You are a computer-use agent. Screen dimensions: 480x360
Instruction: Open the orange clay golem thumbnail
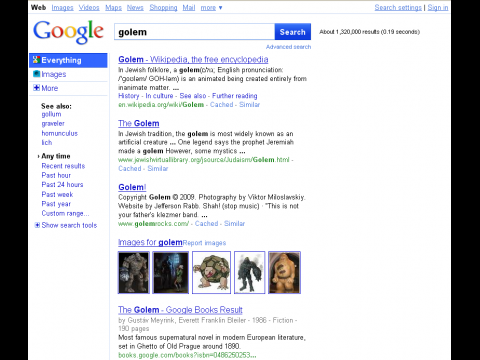point(284,273)
